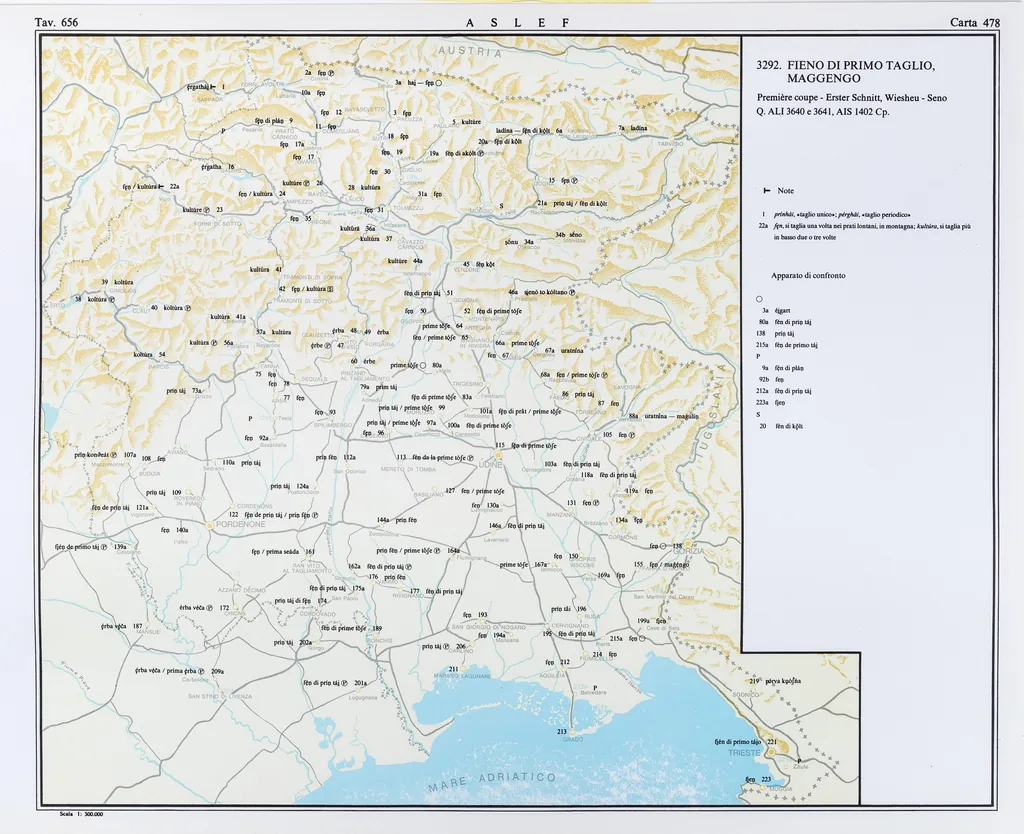Click the Udine city marker

[497, 457]
